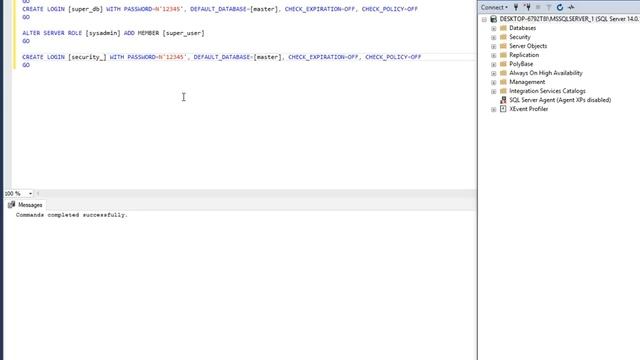Click the PolyBase folder icon
This screenshot has height=360, width=640.
pyautogui.click(x=503, y=64)
